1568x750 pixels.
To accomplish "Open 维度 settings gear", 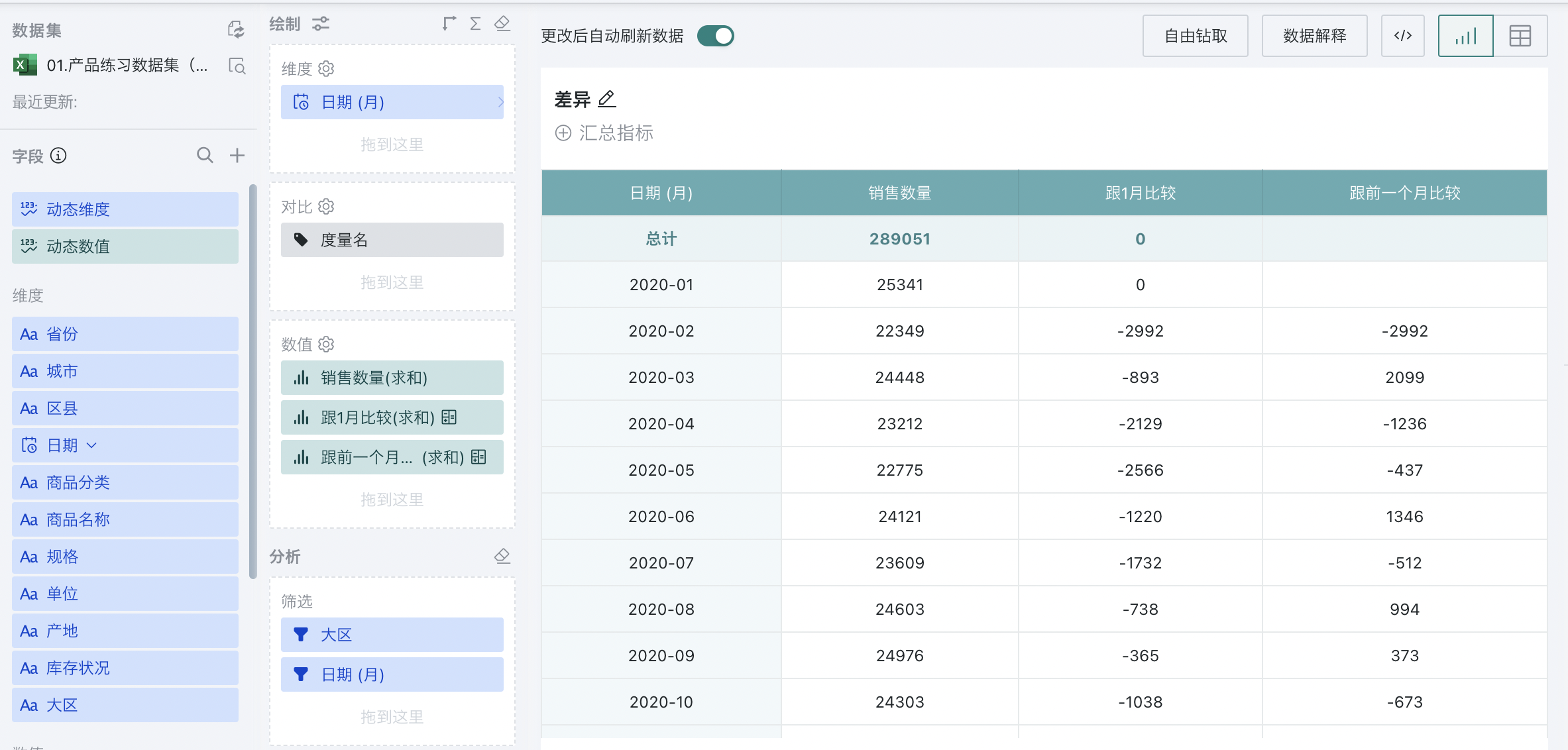I will (326, 69).
